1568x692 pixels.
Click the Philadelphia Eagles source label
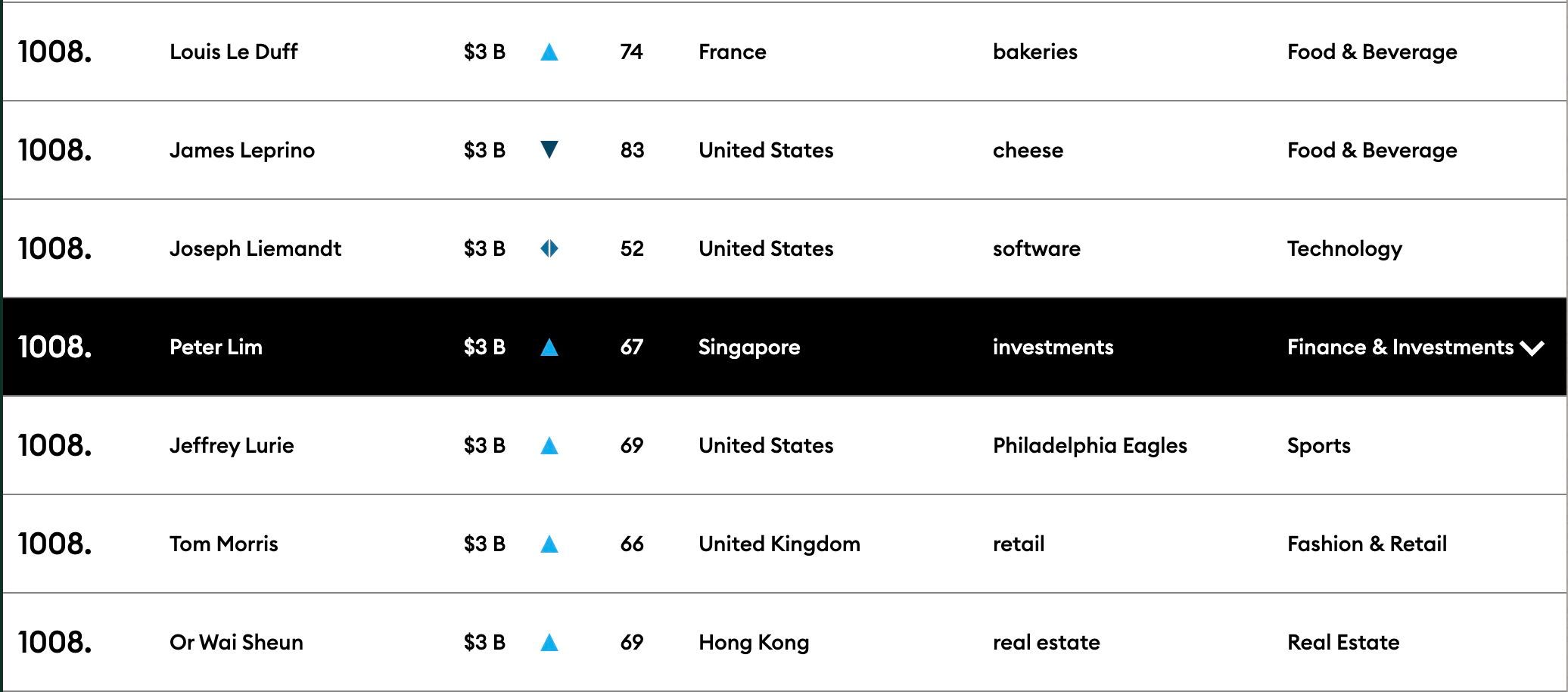1090,445
